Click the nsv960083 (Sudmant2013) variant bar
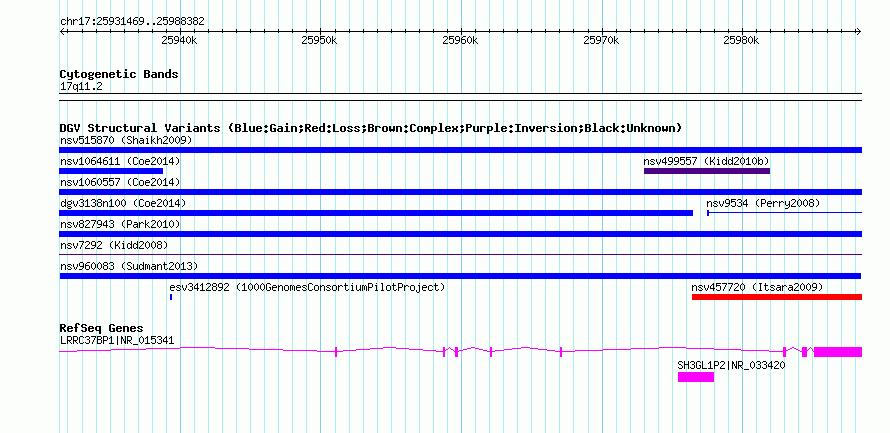 [460, 276]
